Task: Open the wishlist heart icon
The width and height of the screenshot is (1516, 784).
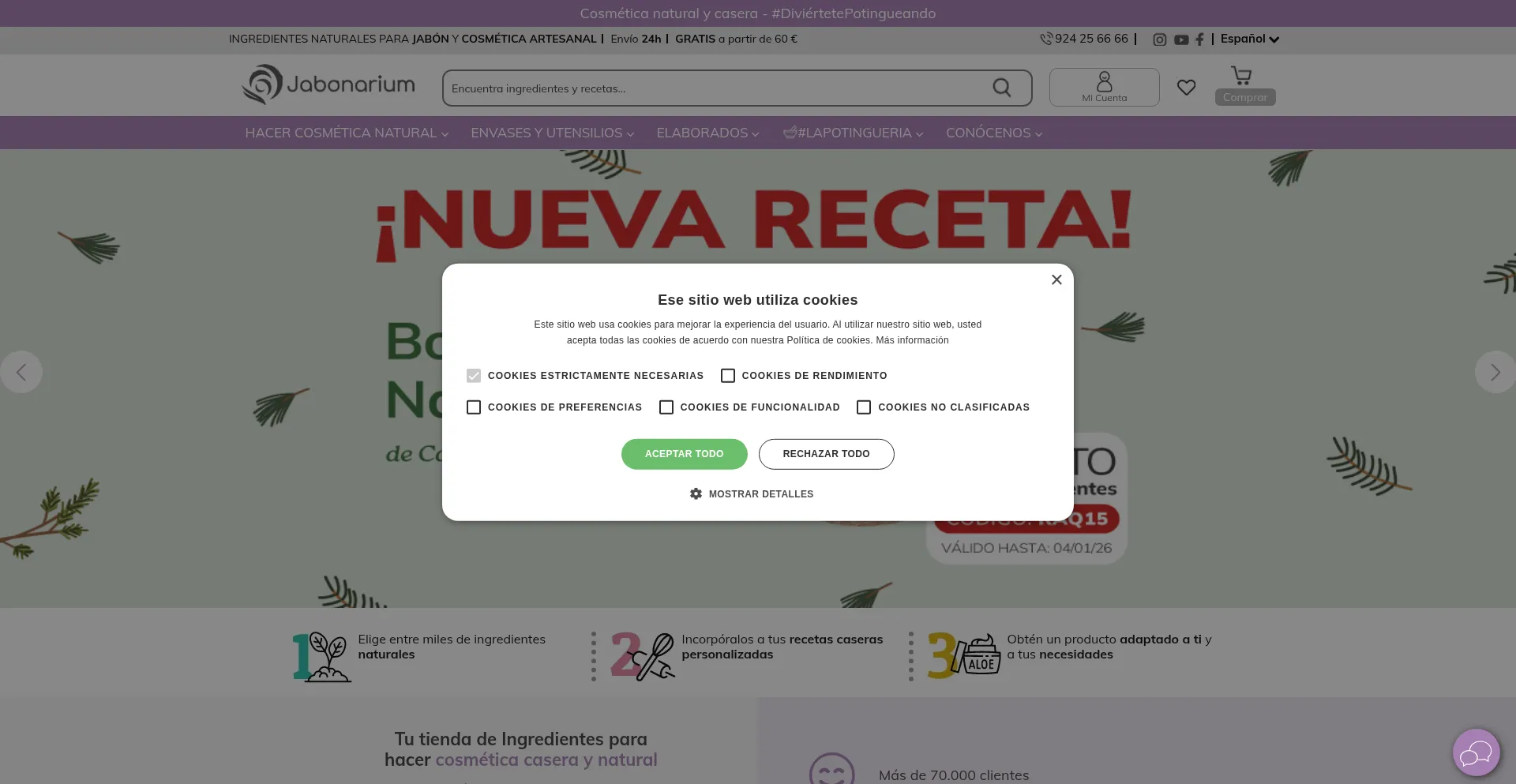Action: click(1186, 88)
